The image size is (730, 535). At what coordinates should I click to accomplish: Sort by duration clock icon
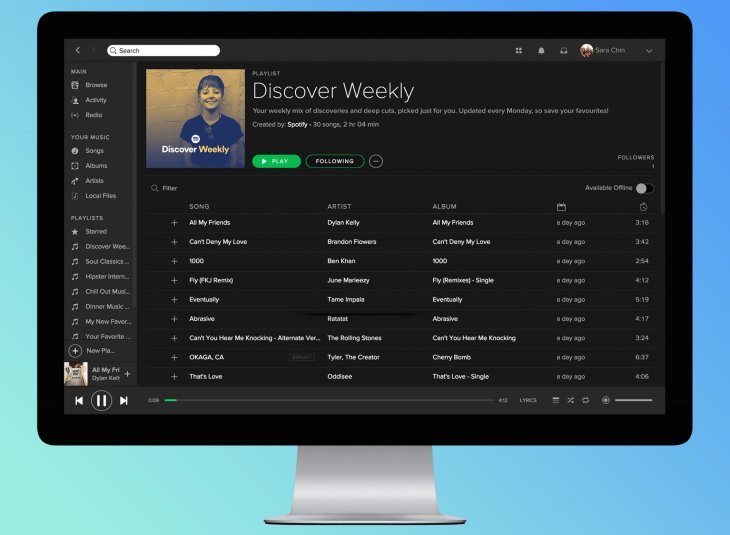[643, 207]
